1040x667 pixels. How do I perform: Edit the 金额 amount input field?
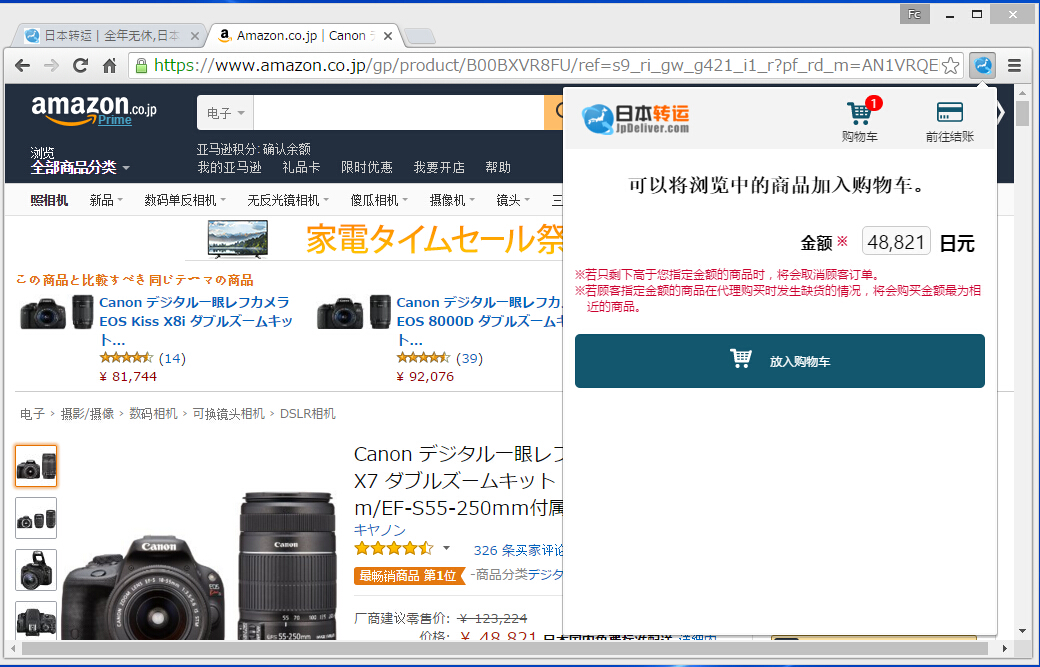(895, 240)
